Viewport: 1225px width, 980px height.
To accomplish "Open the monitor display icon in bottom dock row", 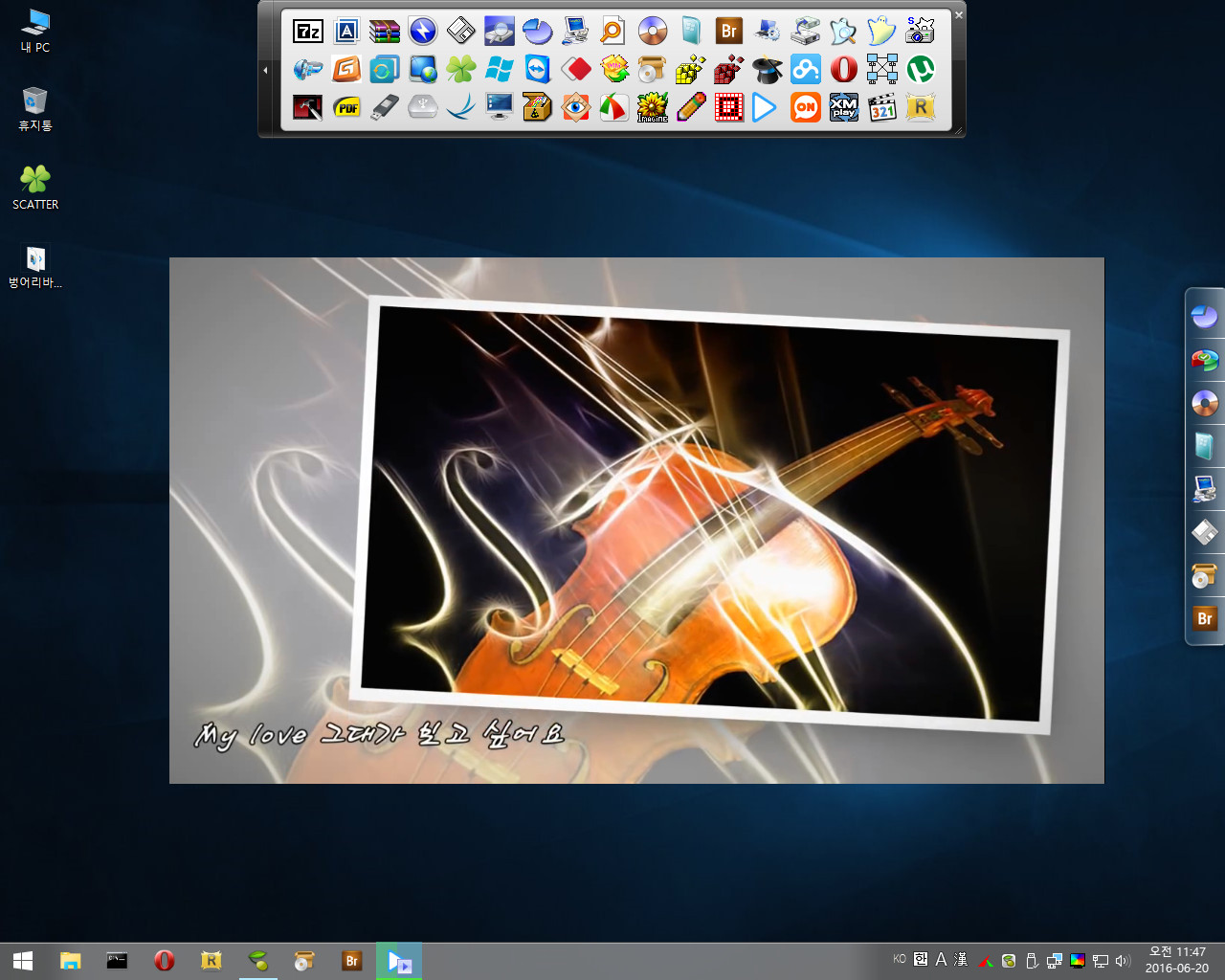I will point(500,107).
